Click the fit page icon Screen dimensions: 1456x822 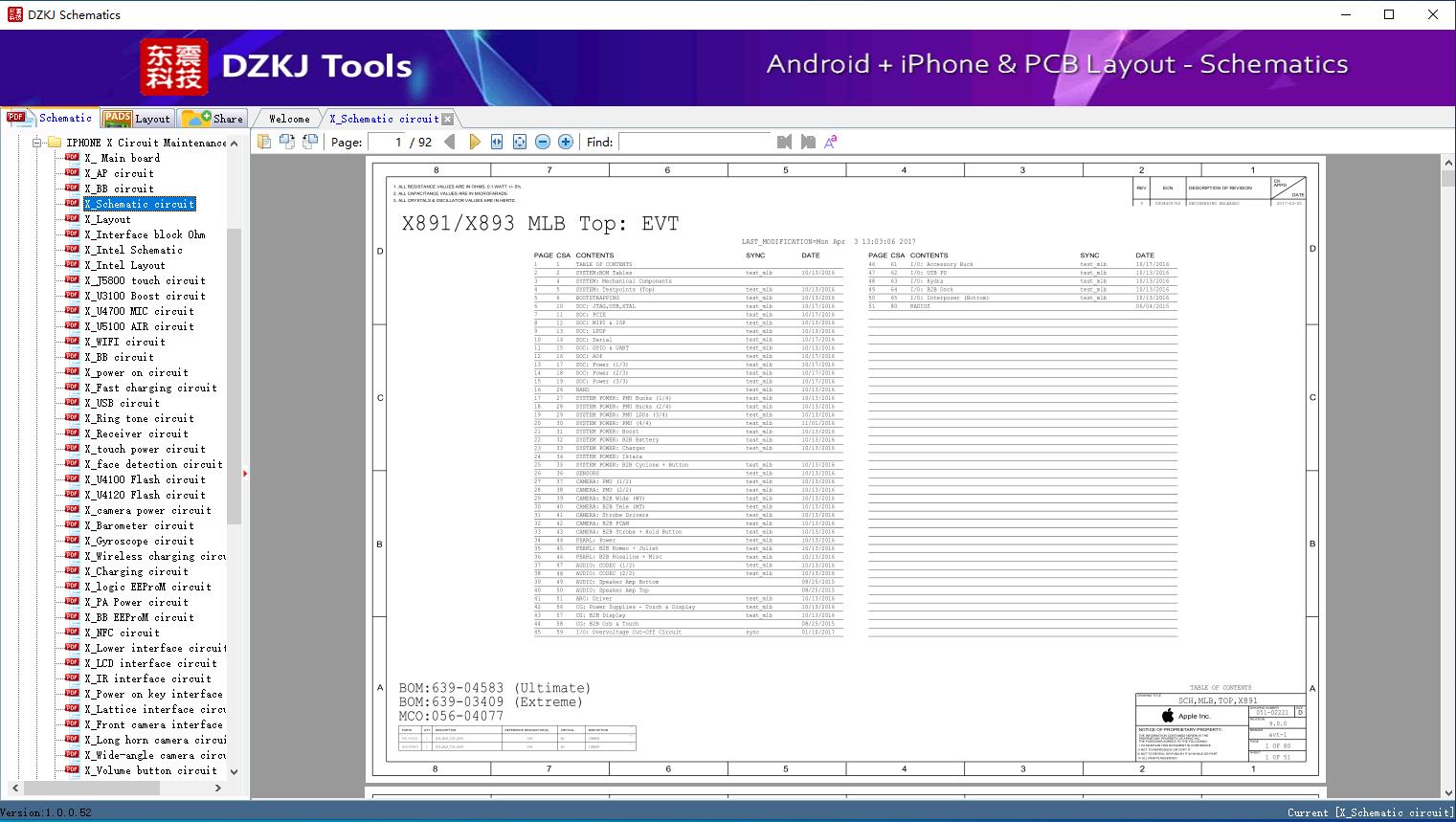tap(520, 142)
